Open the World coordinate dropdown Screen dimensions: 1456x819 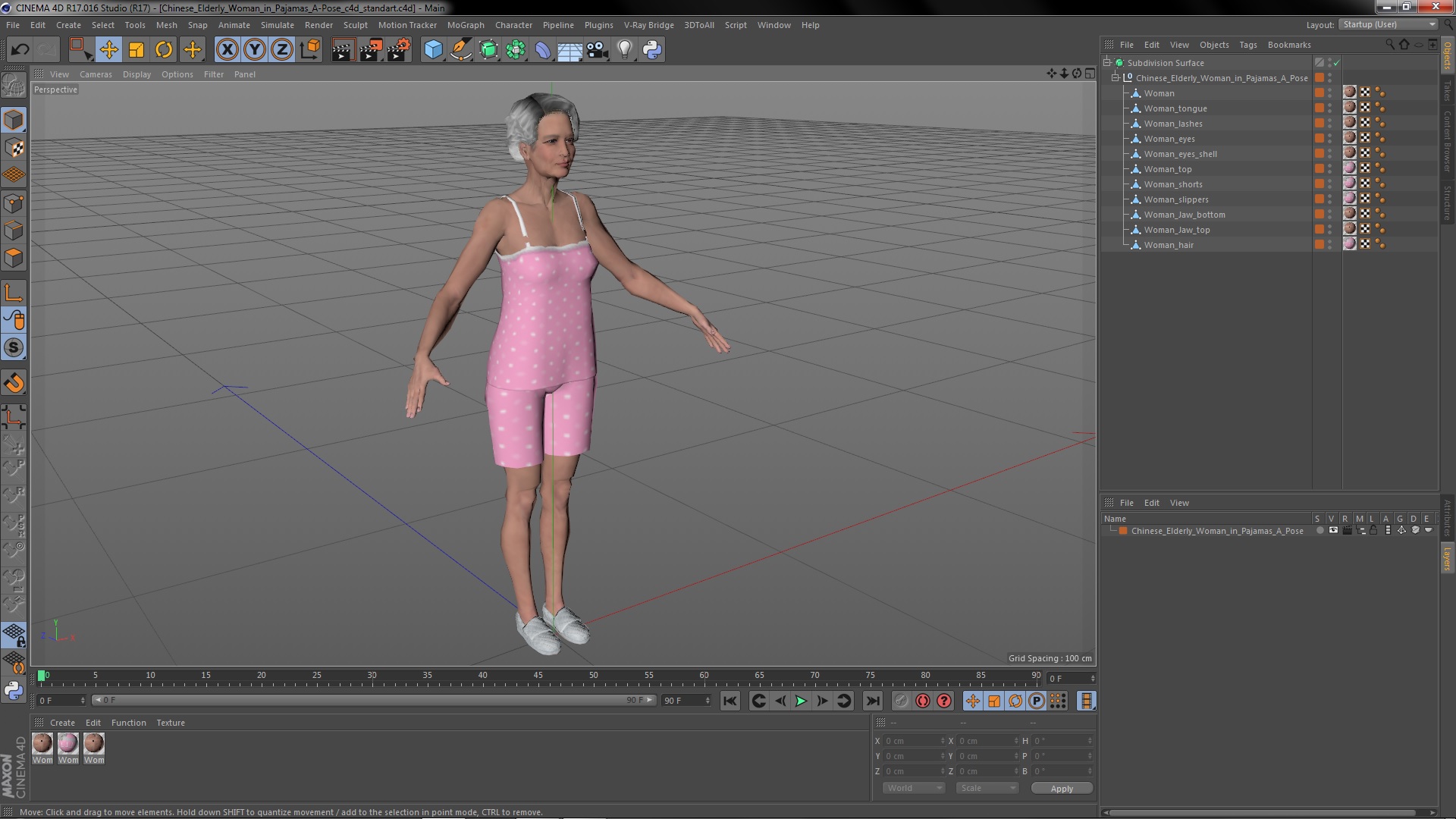914,789
